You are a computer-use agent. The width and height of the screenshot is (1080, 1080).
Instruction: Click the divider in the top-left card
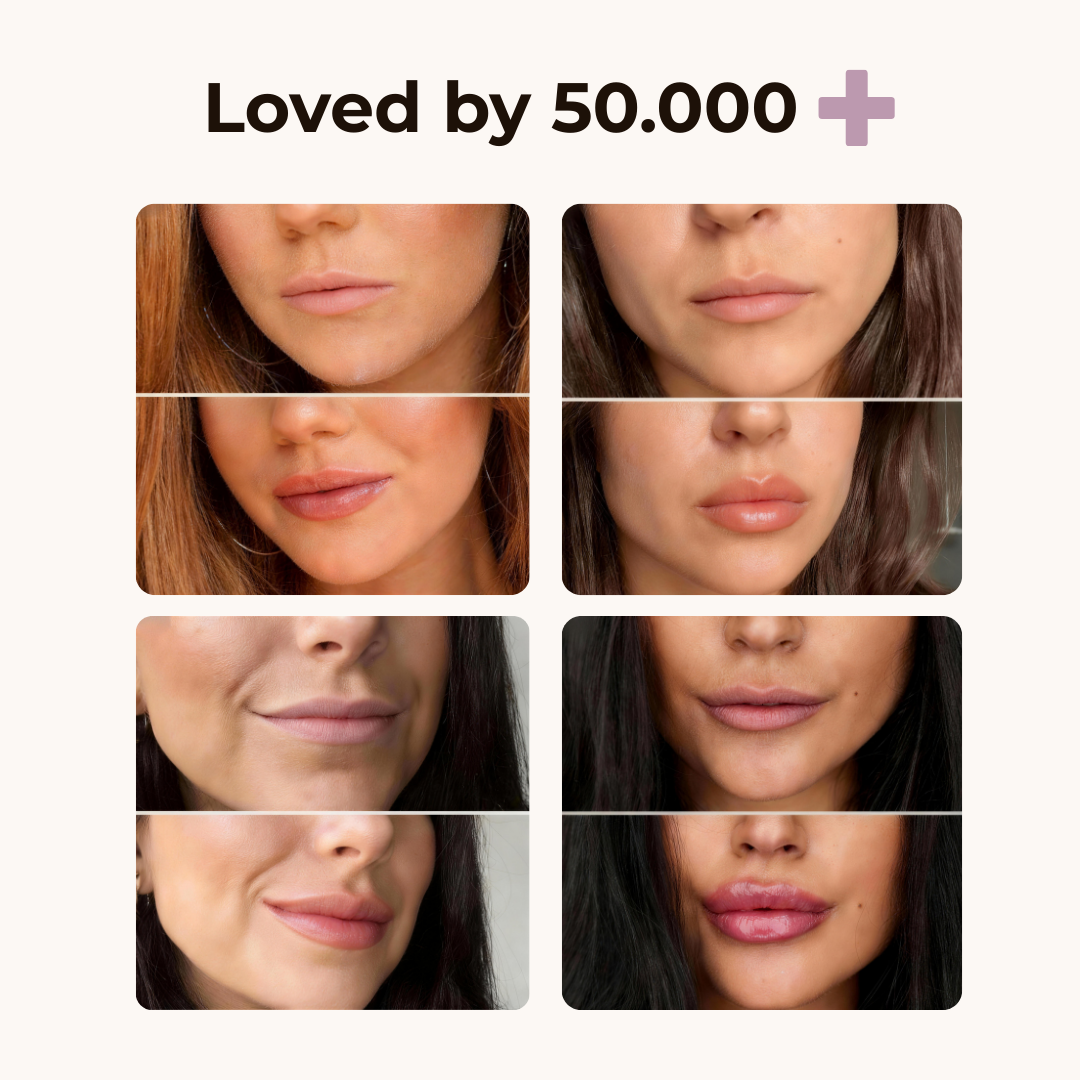pos(333,395)
